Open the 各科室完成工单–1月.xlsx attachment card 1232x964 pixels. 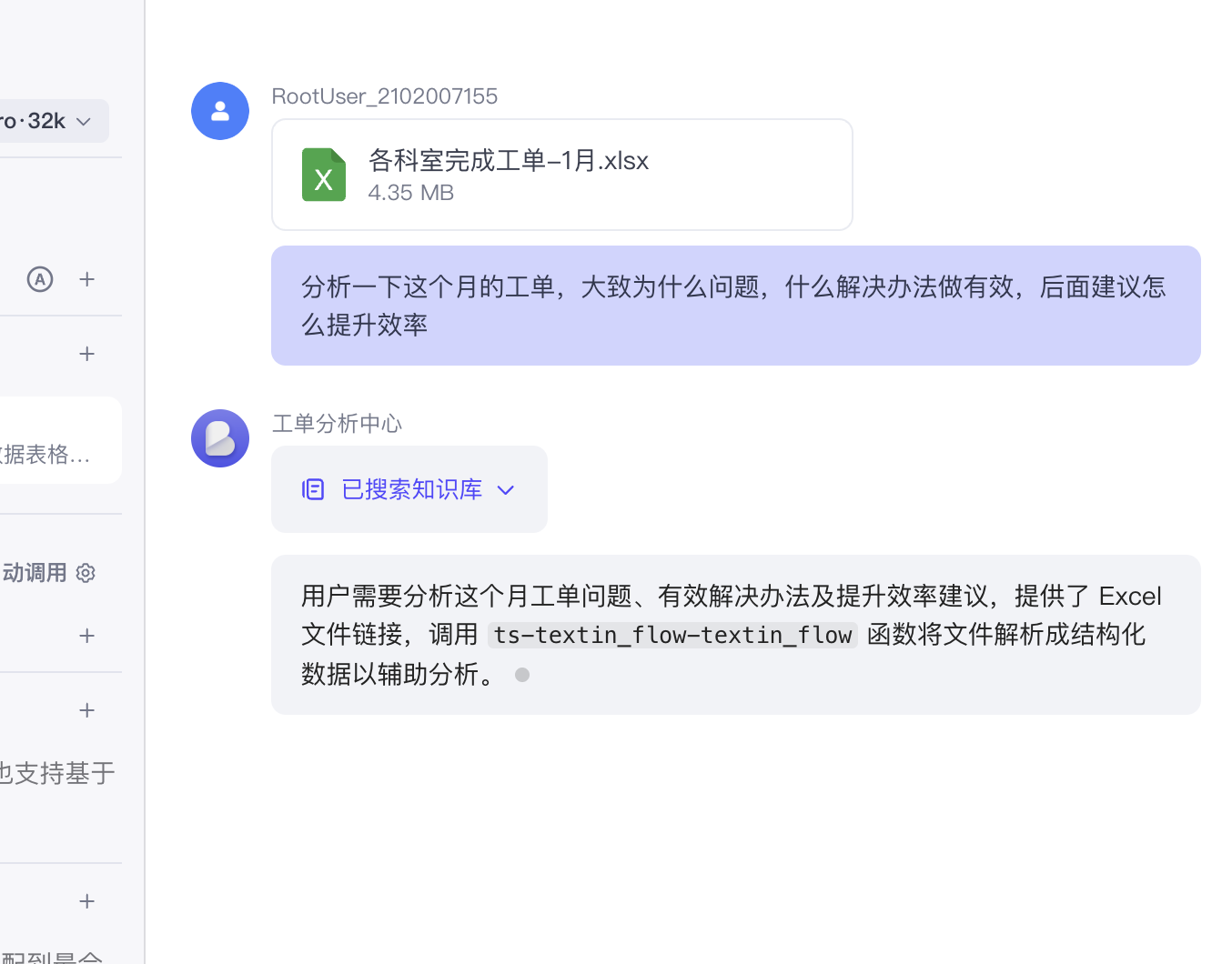coord(561,174)
